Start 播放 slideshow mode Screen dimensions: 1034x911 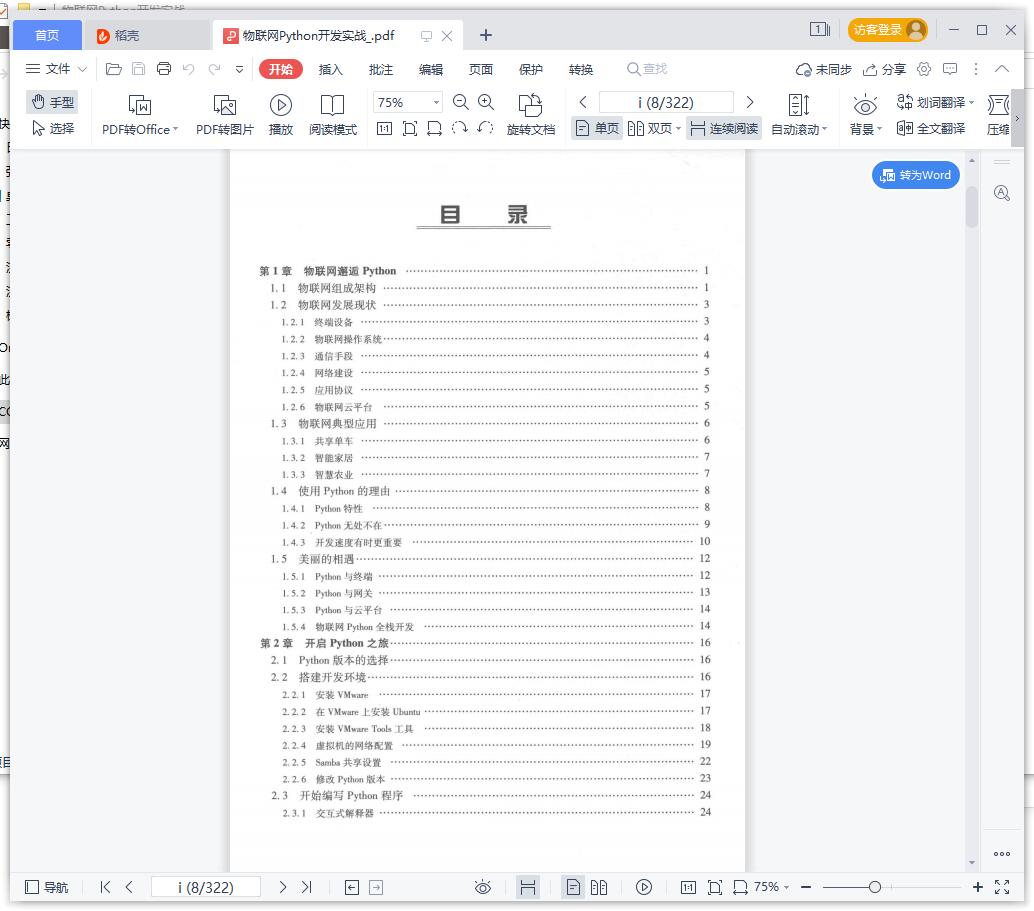(281, 115)
